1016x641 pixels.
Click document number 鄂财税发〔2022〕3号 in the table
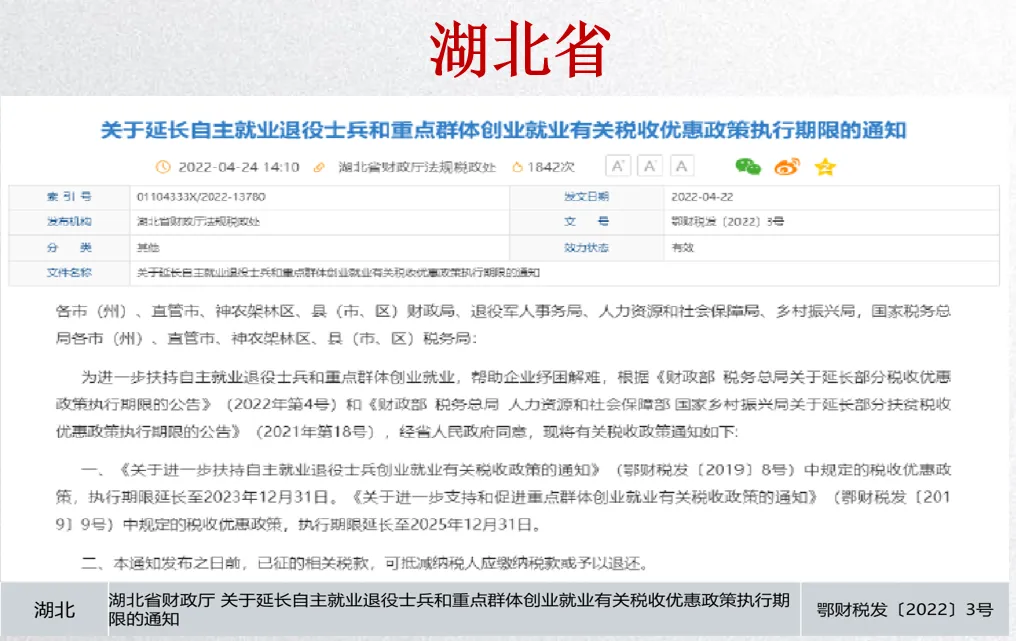[x=728, y=222]
